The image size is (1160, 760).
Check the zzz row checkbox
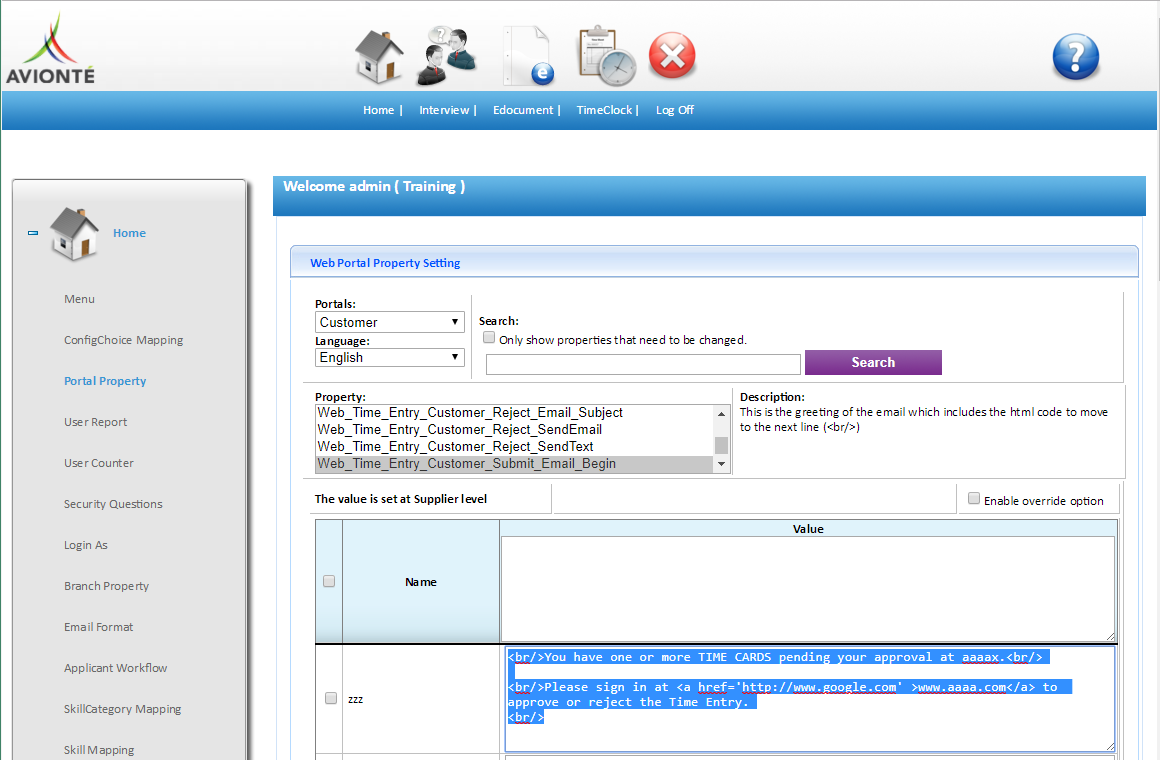tap(331, 699)
